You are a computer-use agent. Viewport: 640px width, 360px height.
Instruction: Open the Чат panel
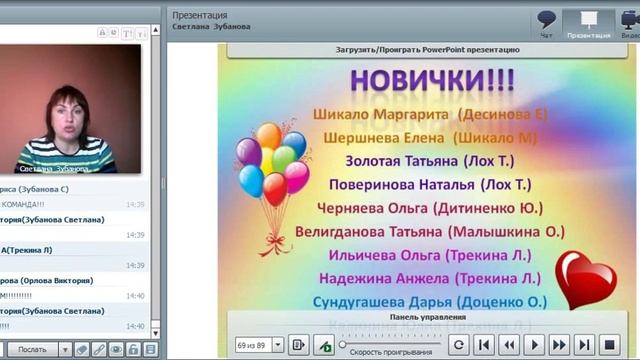pos(546,24)
